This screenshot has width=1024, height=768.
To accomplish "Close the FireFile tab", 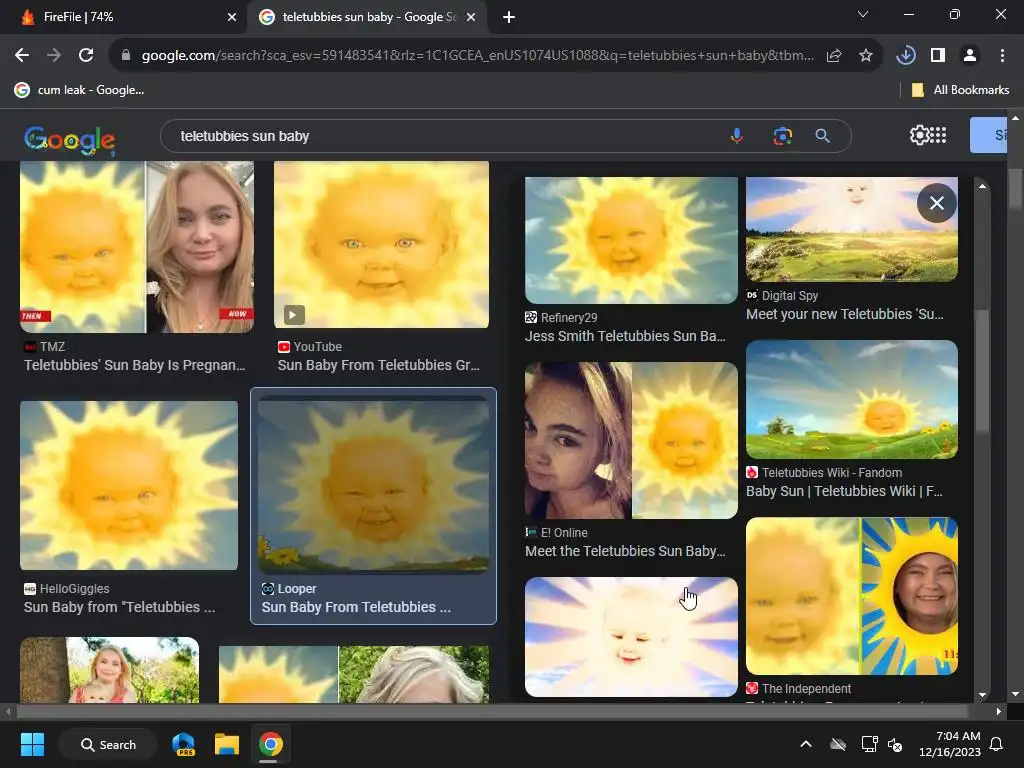I will [232, 17].
